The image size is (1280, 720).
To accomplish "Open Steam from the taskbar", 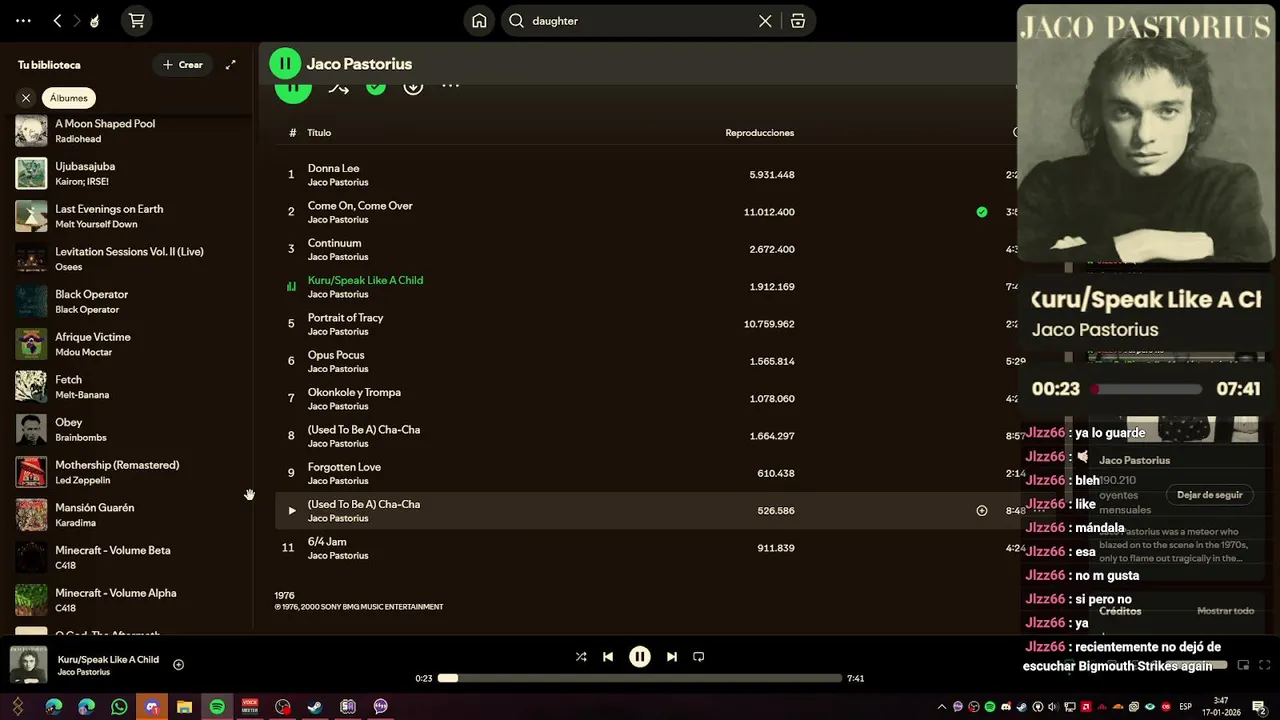I will [315, 707].
